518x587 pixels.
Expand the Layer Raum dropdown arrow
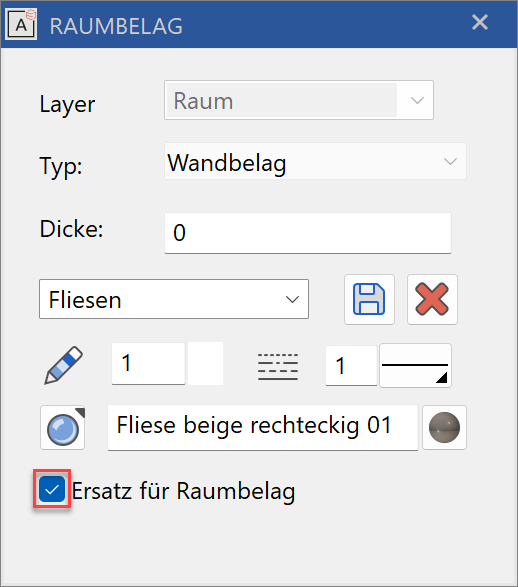pos(417,100)
